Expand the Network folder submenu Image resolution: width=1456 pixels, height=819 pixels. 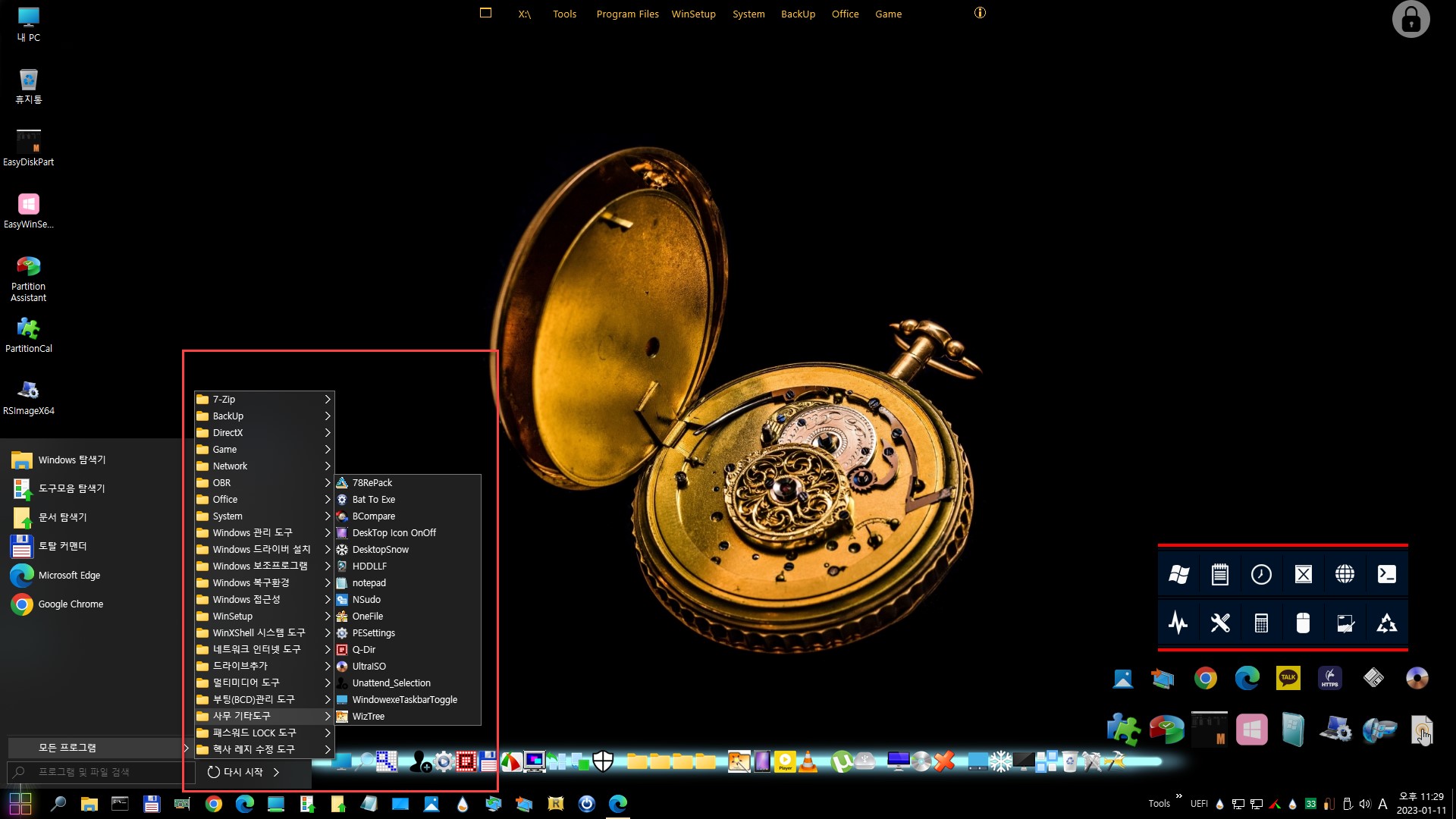(264, 466)
